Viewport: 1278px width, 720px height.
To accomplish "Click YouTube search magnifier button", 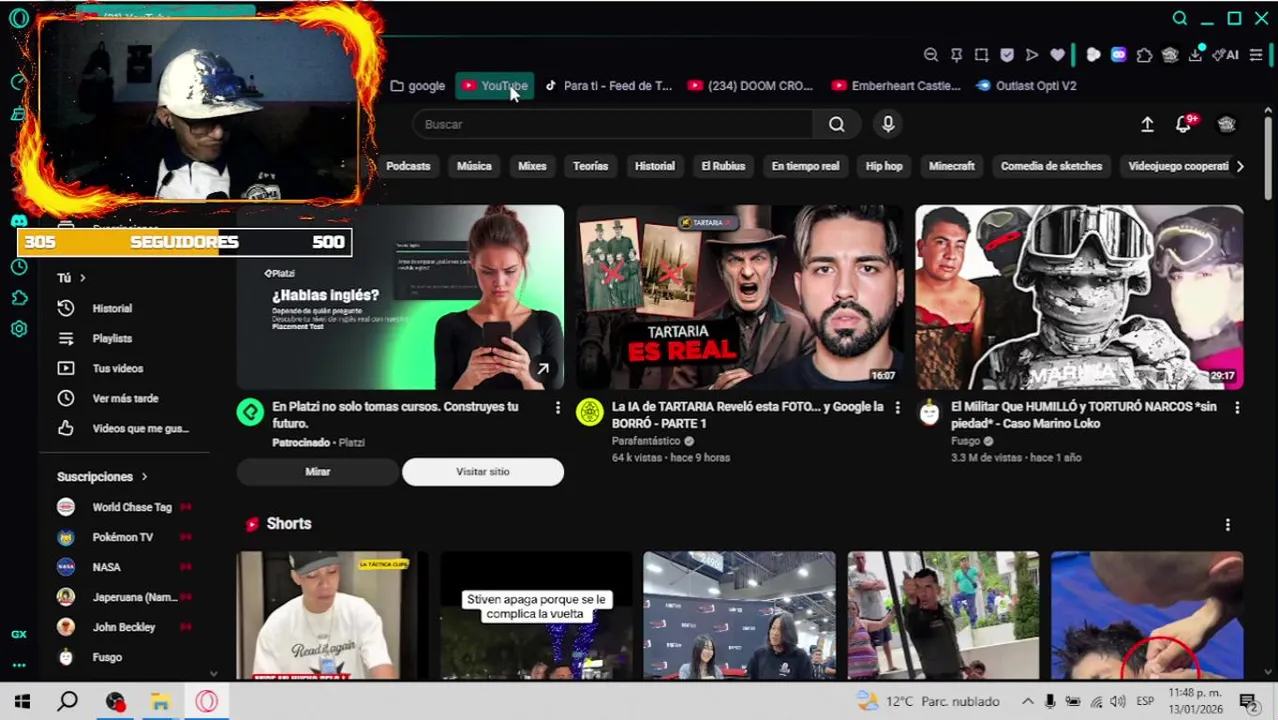I will coord(837,124).
